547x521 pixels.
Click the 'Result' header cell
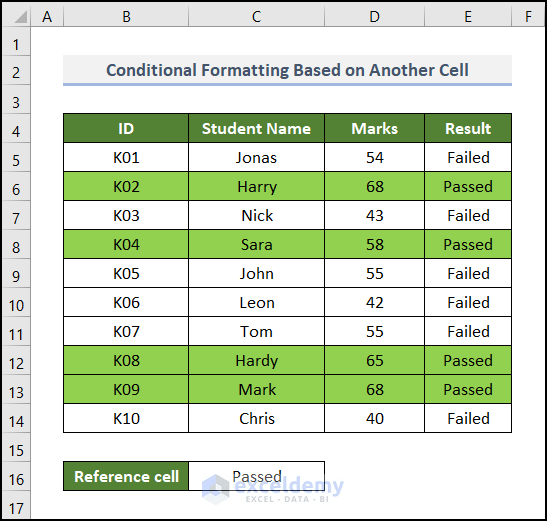click(x=468, y=128)
